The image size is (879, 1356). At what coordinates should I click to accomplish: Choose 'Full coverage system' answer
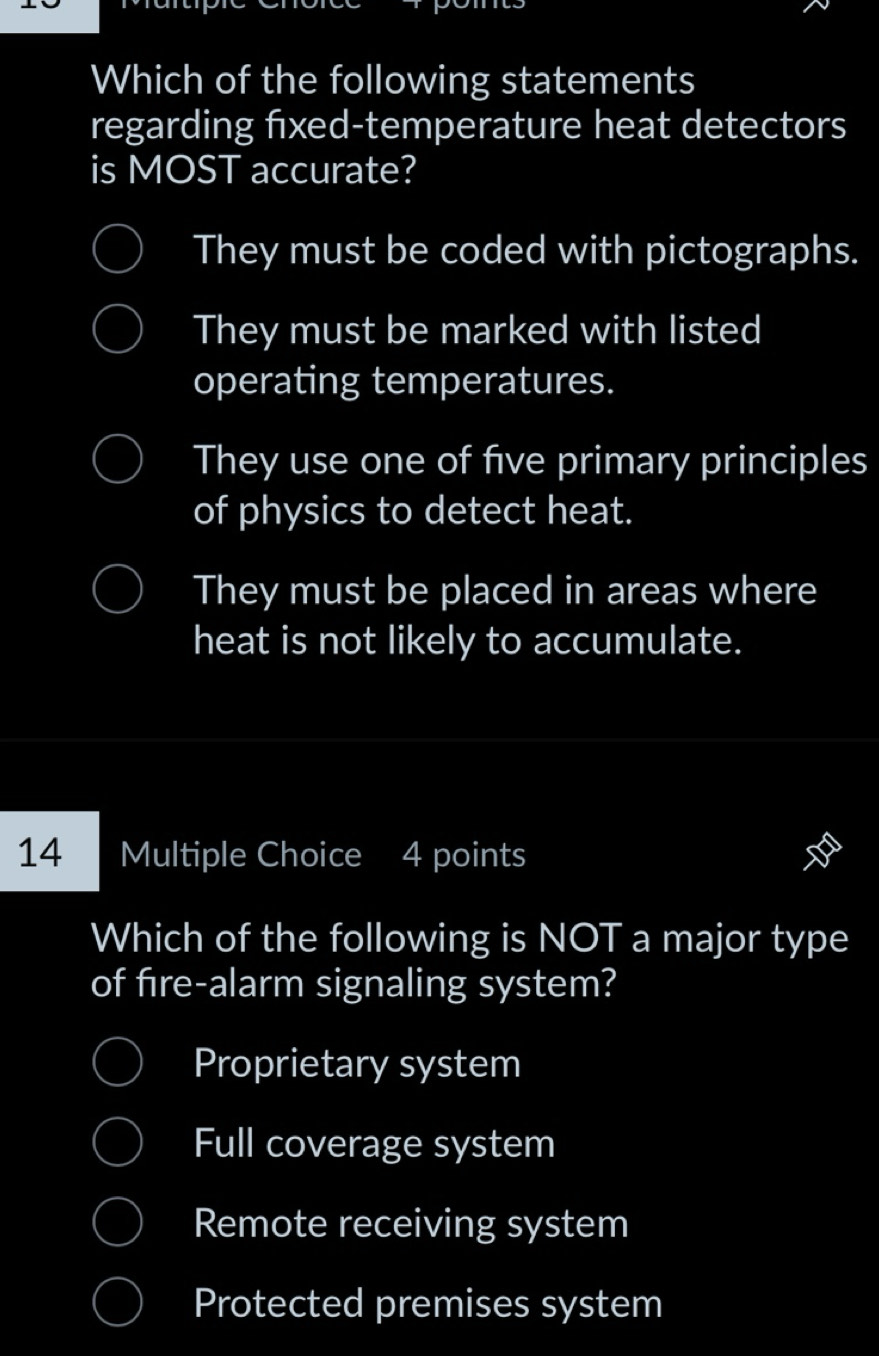117,1143
